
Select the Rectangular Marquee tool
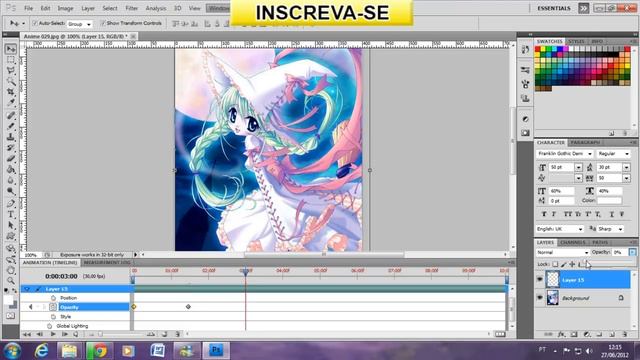coord(11,60)
